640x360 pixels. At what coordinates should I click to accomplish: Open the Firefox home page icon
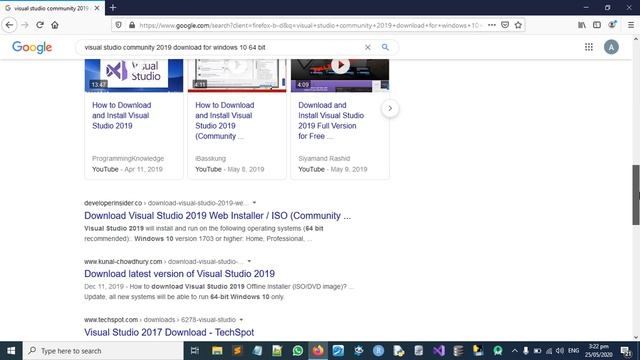[55, 25]
